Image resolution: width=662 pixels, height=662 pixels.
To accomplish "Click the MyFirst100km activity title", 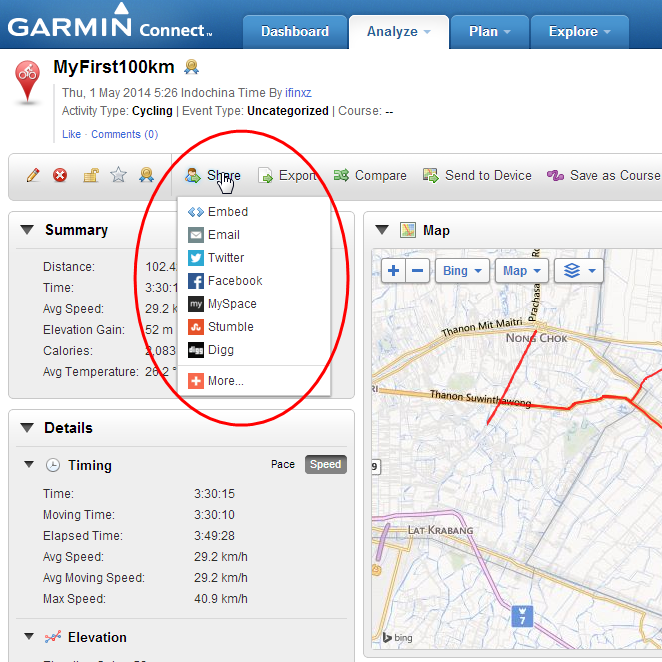I will coord(114,67).
